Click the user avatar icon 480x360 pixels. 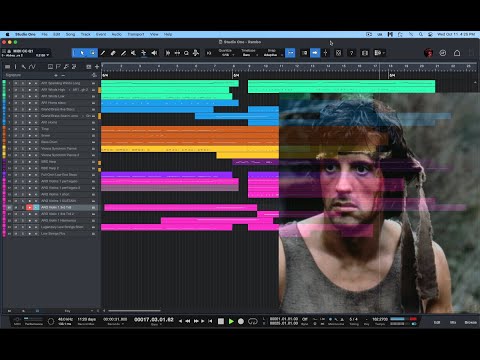(x=428, y=53)
